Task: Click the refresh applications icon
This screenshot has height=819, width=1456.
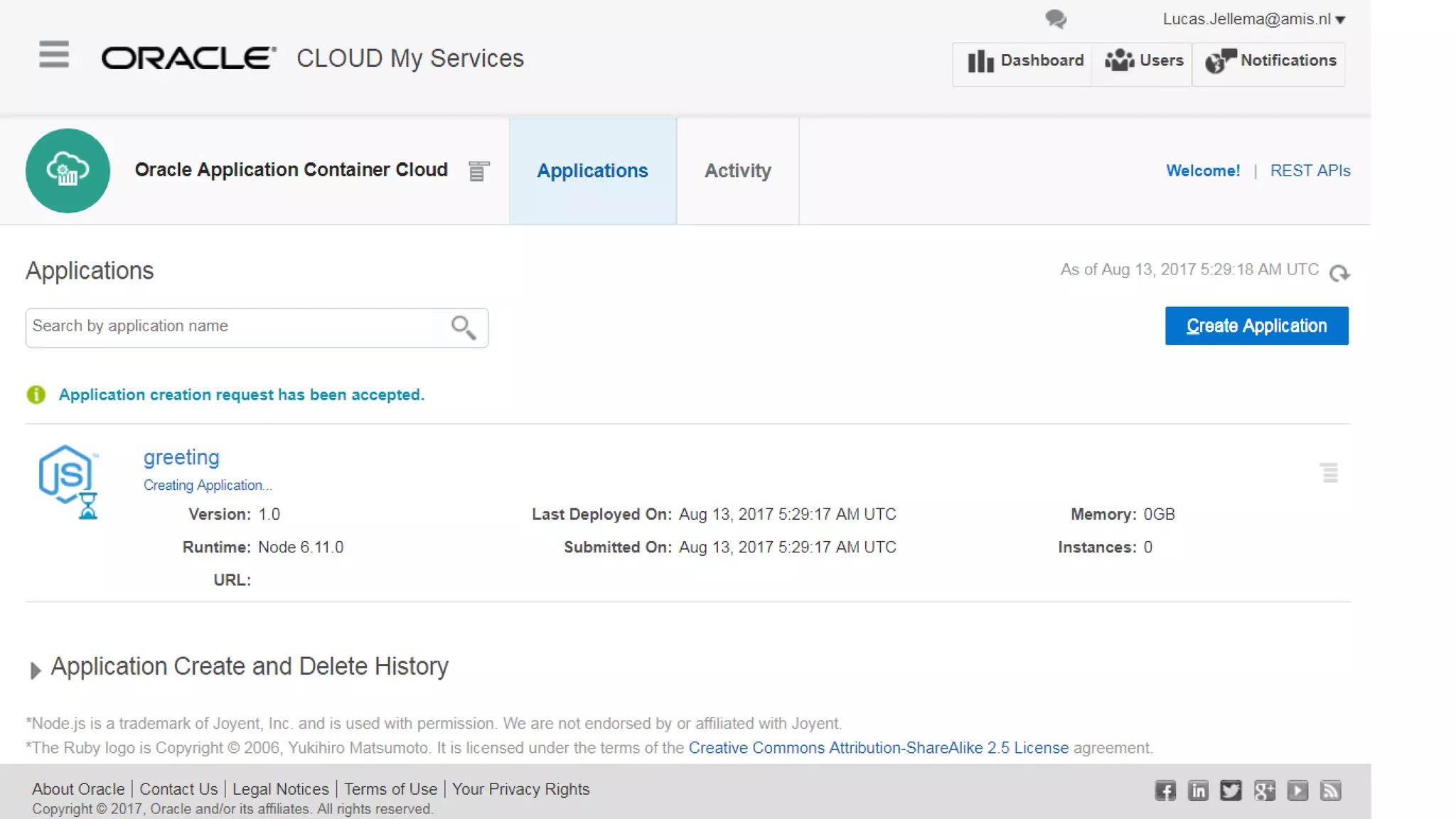Action: coord(1339,273)
